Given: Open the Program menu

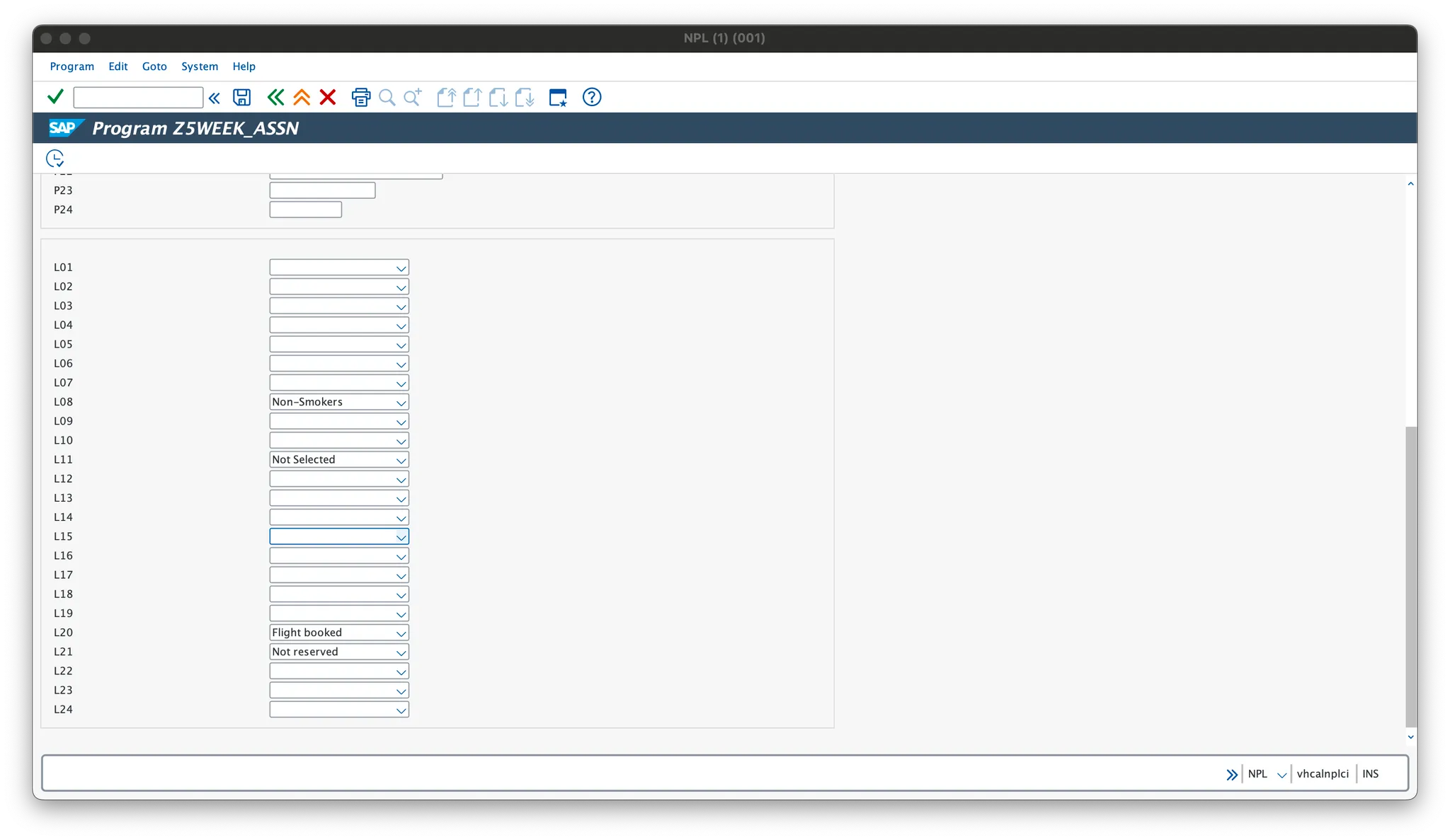Looking at the screenshot, I should pyautogui.click(x=72, y=67).
